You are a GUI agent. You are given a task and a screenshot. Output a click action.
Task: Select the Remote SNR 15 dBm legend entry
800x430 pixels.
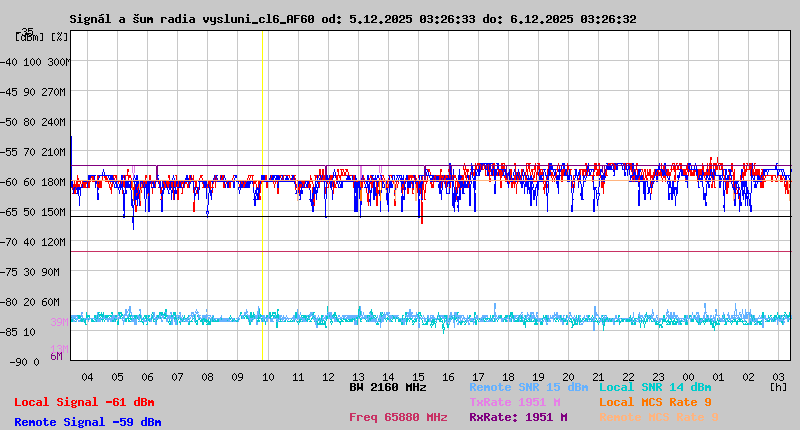(528, 387)
